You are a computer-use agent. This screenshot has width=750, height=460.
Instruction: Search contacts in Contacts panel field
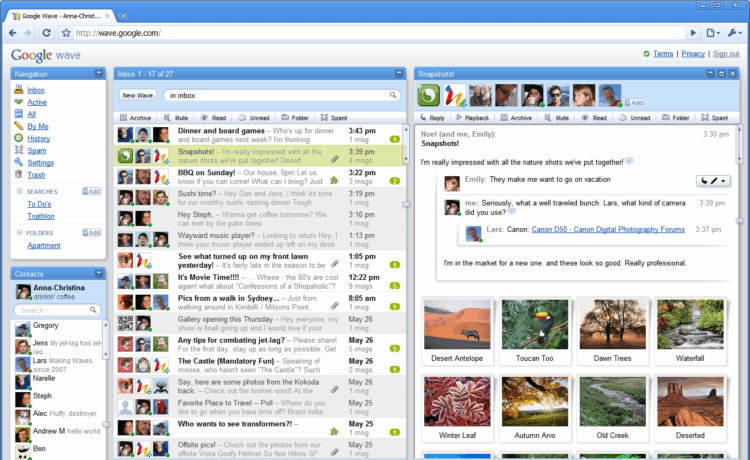(x=57, y=310)
